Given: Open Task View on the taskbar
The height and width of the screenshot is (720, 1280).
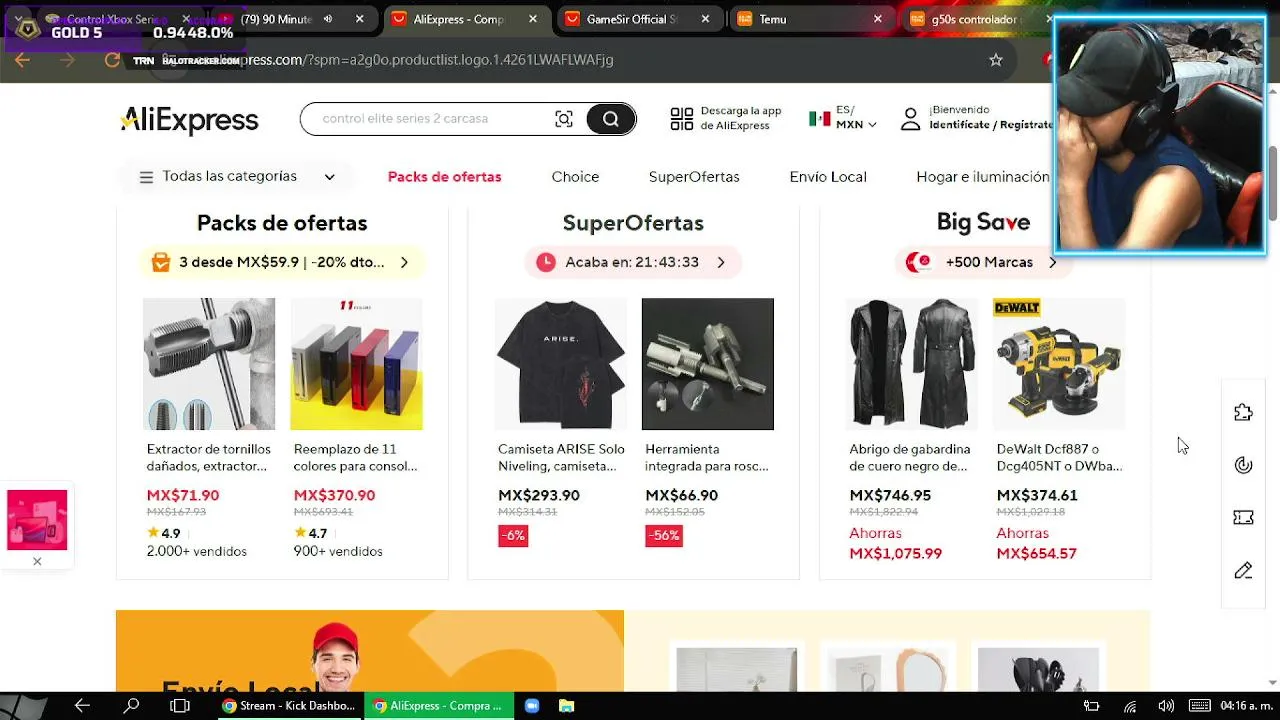Looking at the screenshot, I should pyautogui.click(x=180, y=706).
